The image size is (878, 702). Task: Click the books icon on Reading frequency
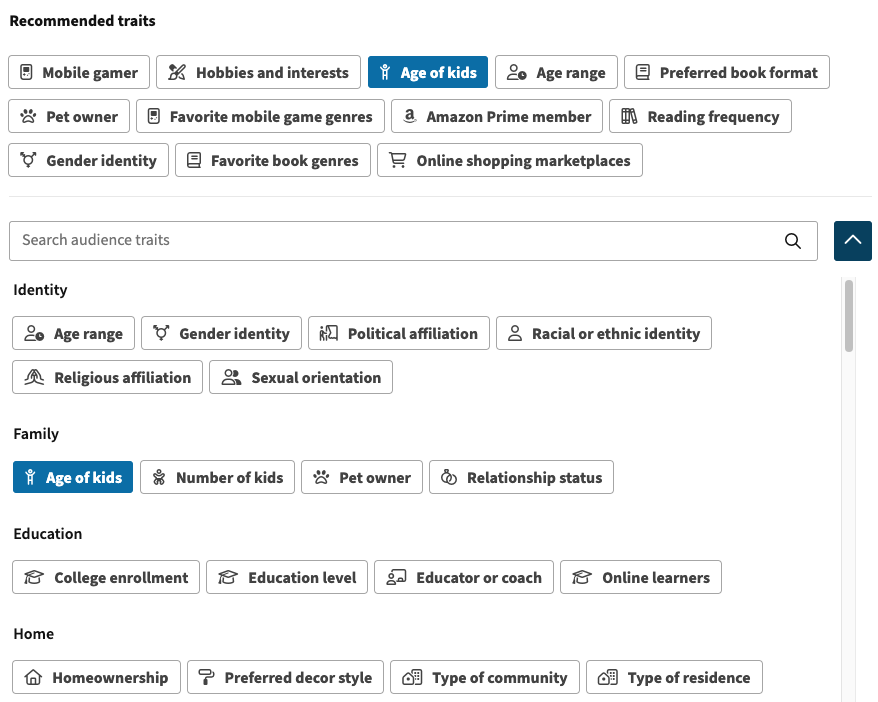[629, 116]
